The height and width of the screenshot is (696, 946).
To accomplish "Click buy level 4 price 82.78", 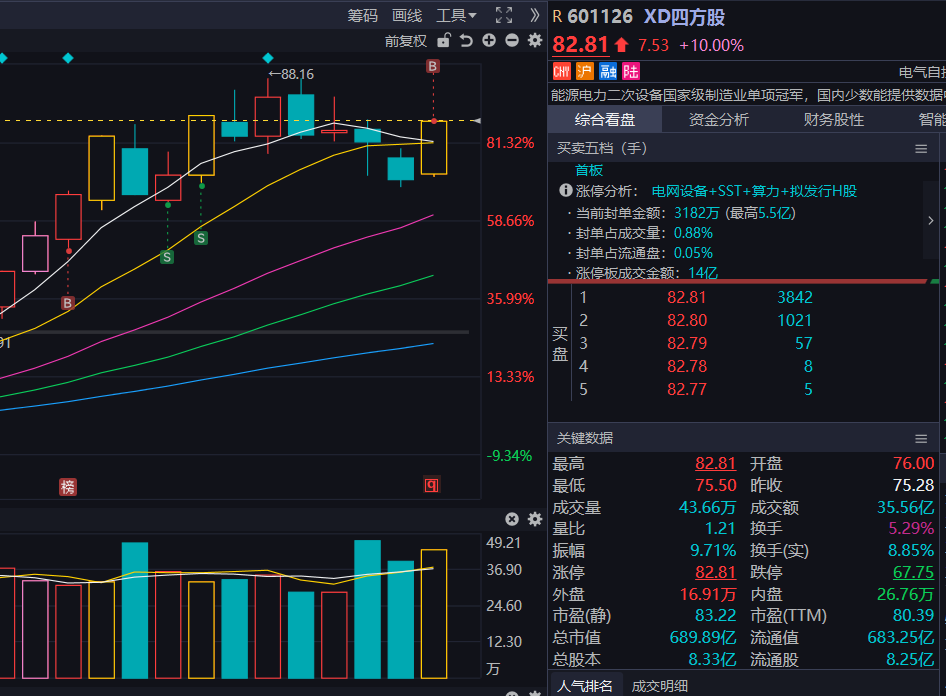I will pos(687,366).
